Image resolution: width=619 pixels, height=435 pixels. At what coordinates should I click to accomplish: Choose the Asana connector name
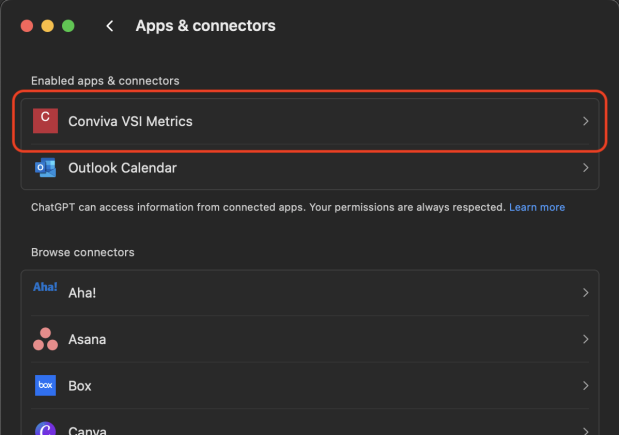(87, 339)
